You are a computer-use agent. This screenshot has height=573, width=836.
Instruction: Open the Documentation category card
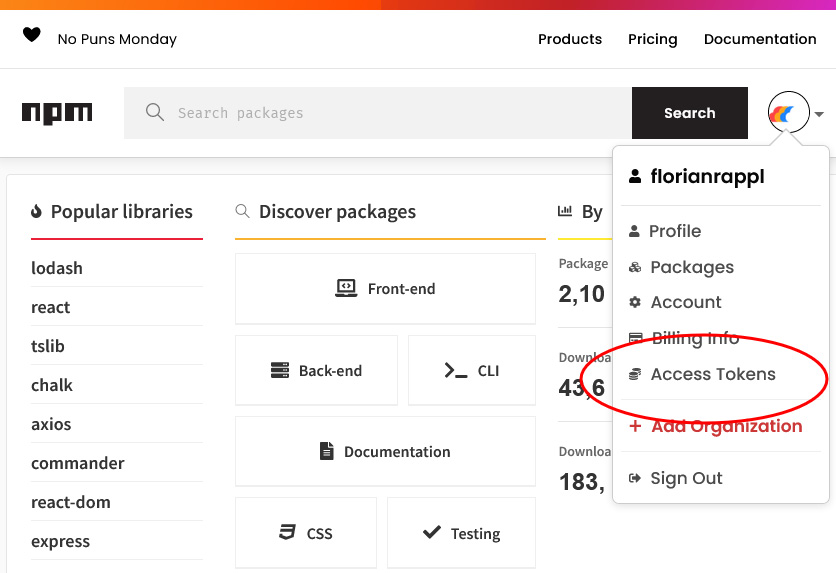[x=385, y=451]
